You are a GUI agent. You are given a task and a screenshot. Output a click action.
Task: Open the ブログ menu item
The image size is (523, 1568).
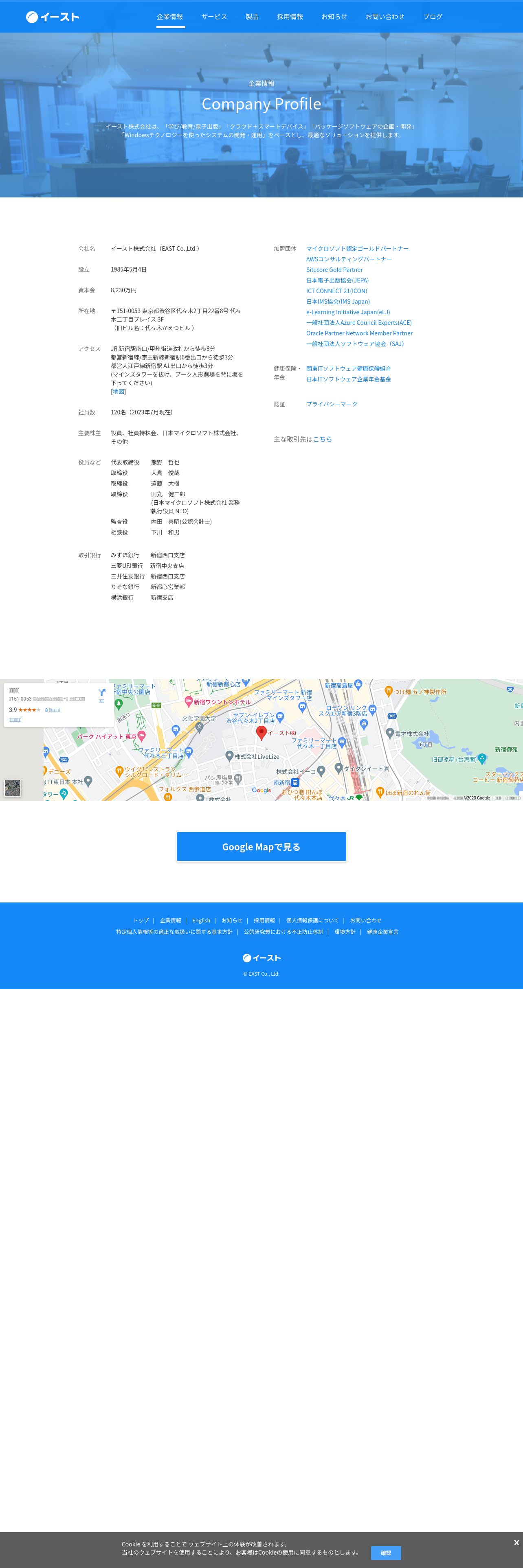tap(433, 16)
